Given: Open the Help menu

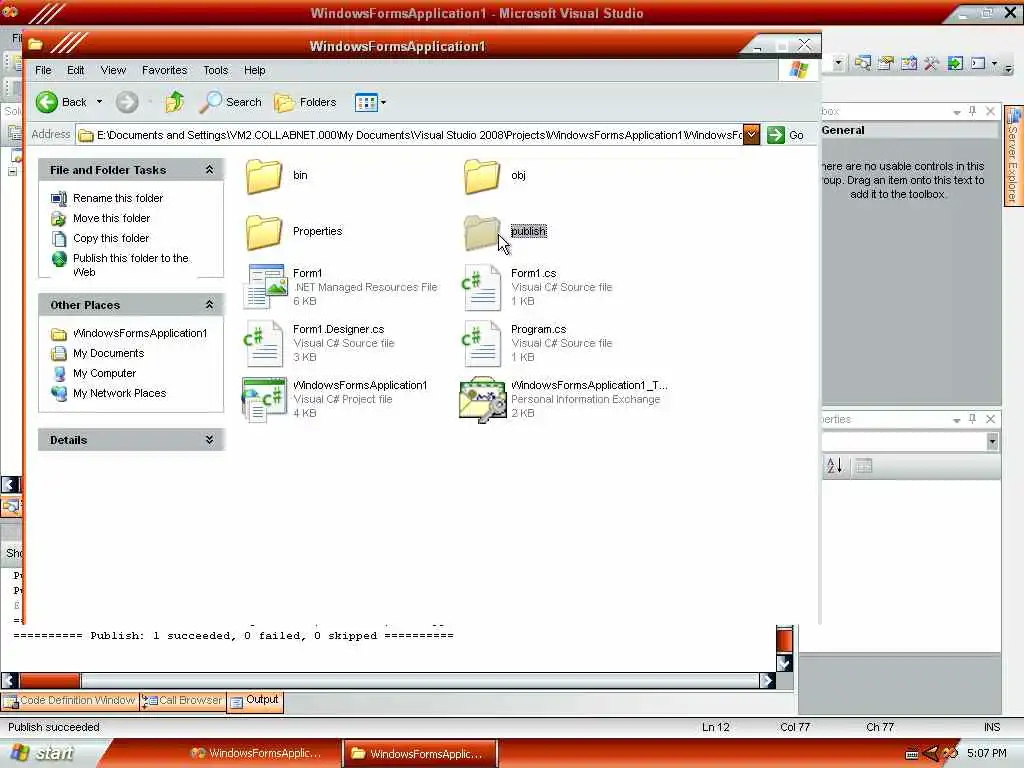Looking at the screenshot, I should point(255,70).
